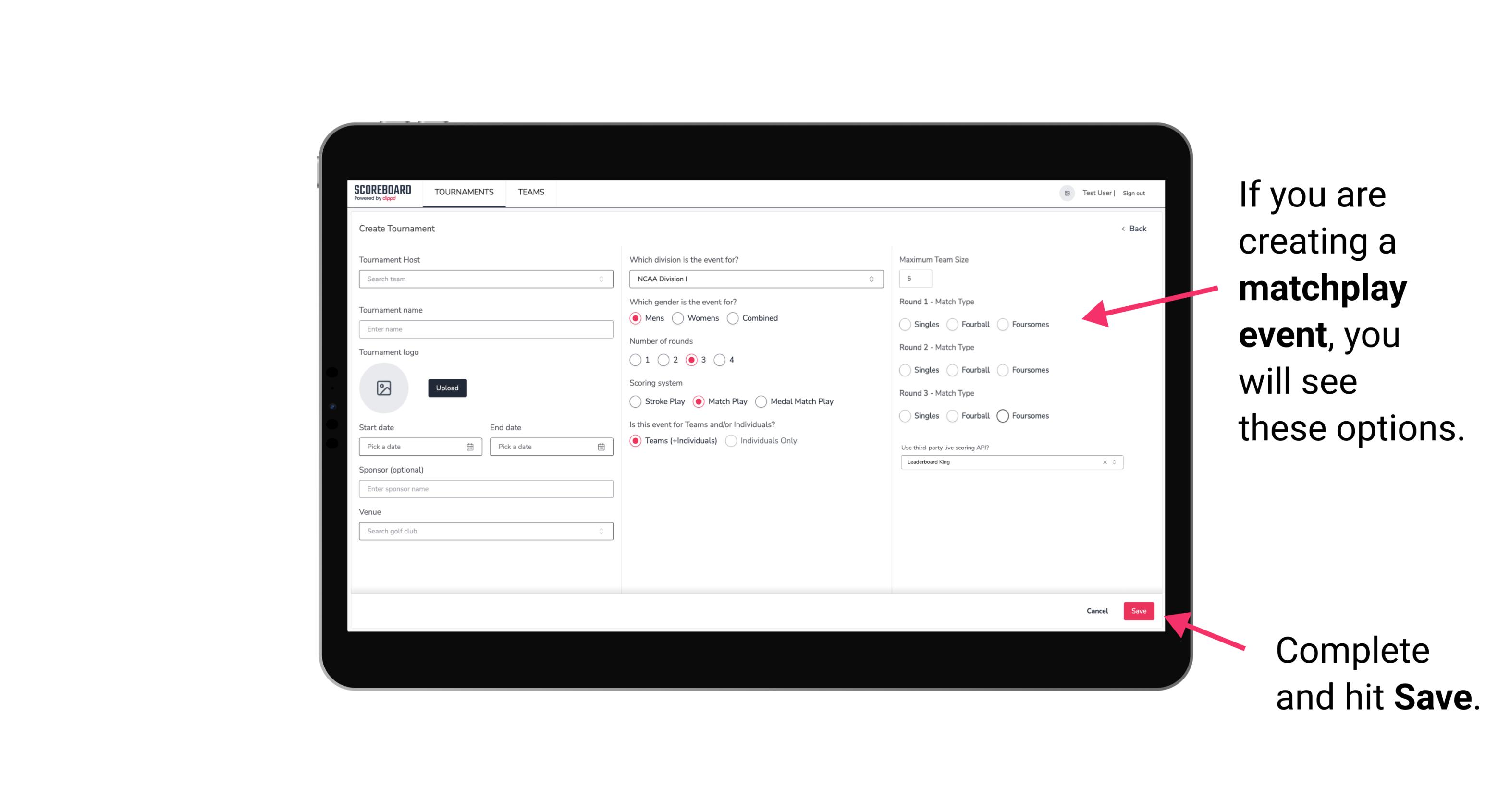Click the third-party API remove icon
1510x812 pixels.
tap(1104, 462)
